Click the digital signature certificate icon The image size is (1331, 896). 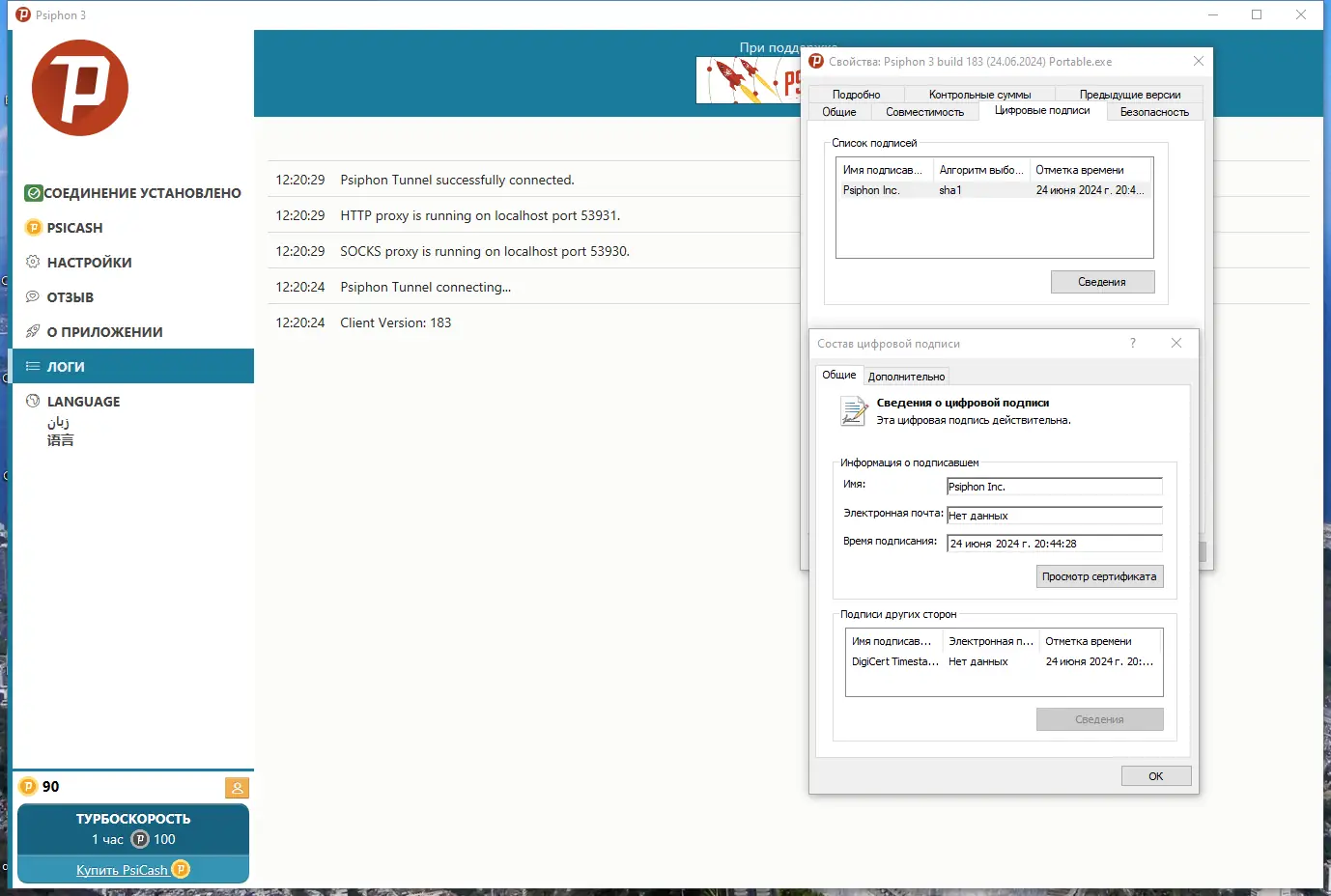click(x=854, y=411)
